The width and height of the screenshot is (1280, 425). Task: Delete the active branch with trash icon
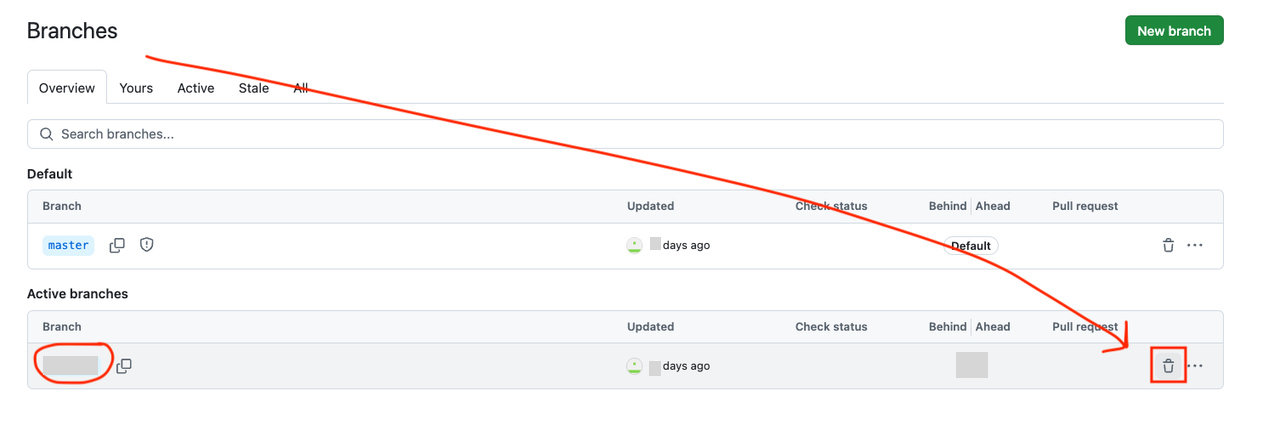pyautogui.click(x=1168, y=366)
